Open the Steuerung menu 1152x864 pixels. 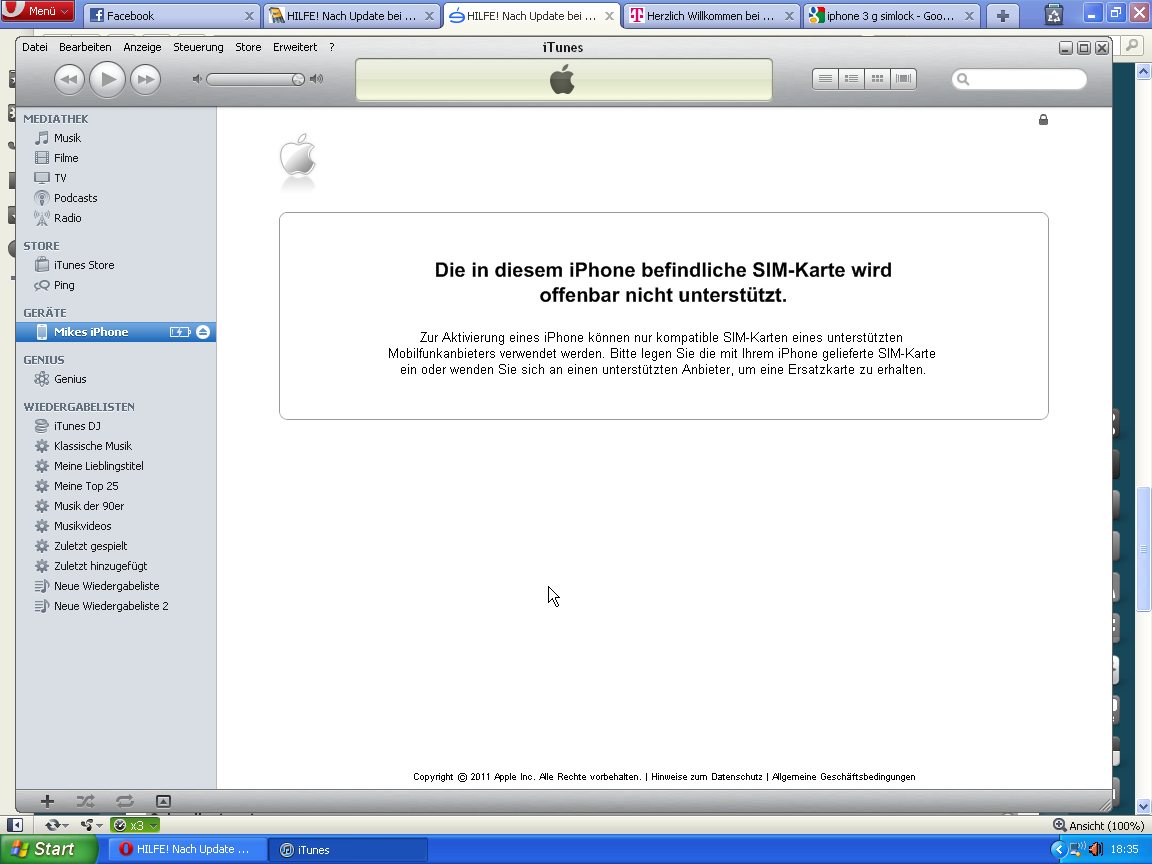pos(198,47)
